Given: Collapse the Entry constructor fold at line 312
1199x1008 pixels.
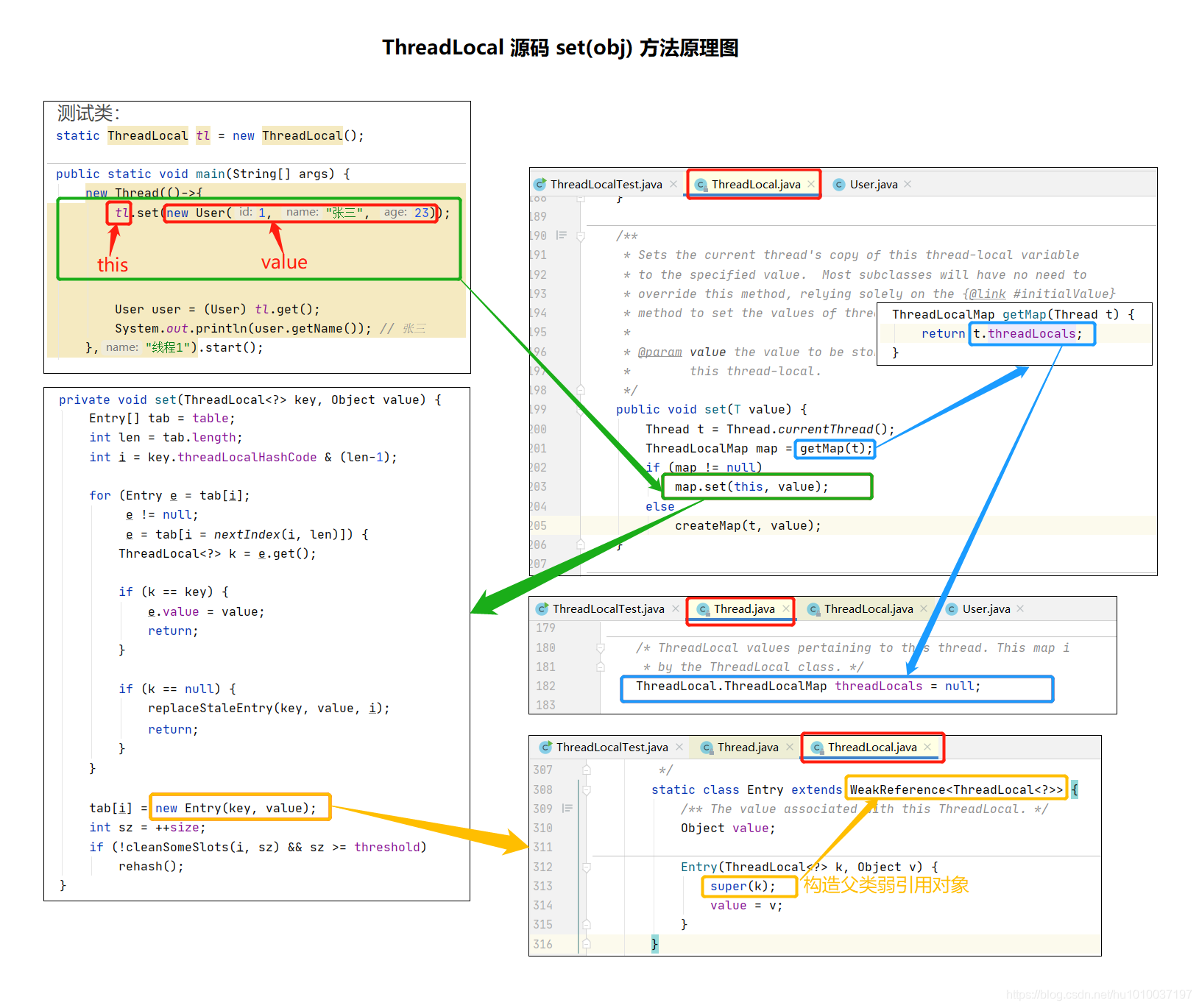Looking at the screenshot, I should [587, 867].
